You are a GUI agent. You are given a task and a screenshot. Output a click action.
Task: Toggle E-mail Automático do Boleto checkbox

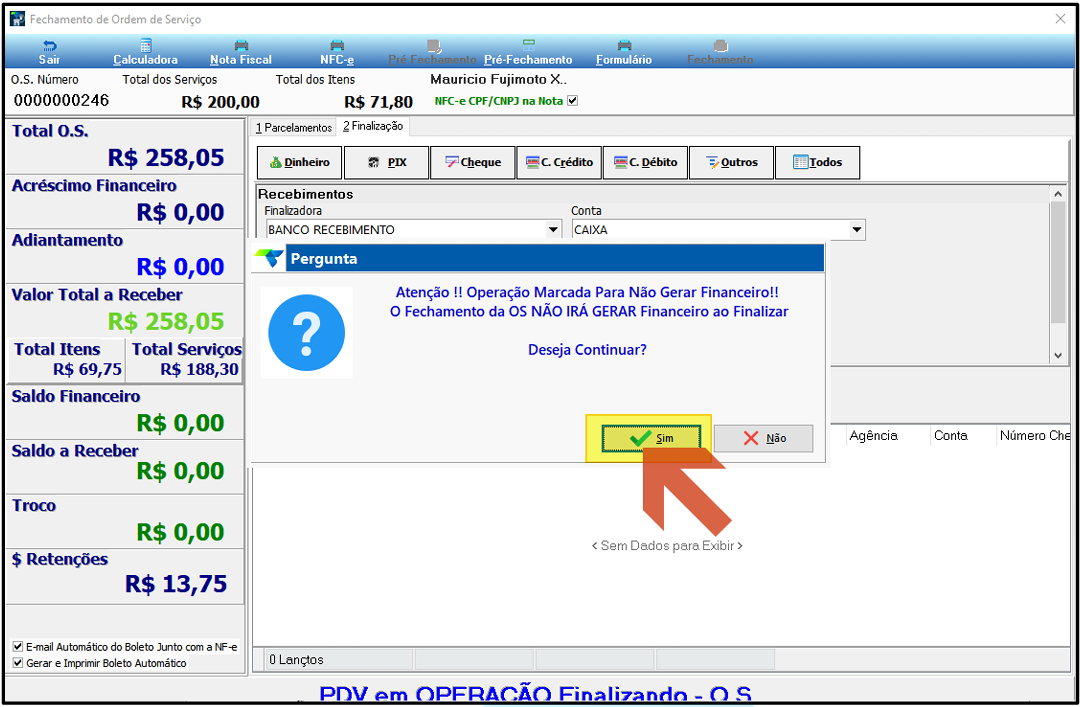18,646
